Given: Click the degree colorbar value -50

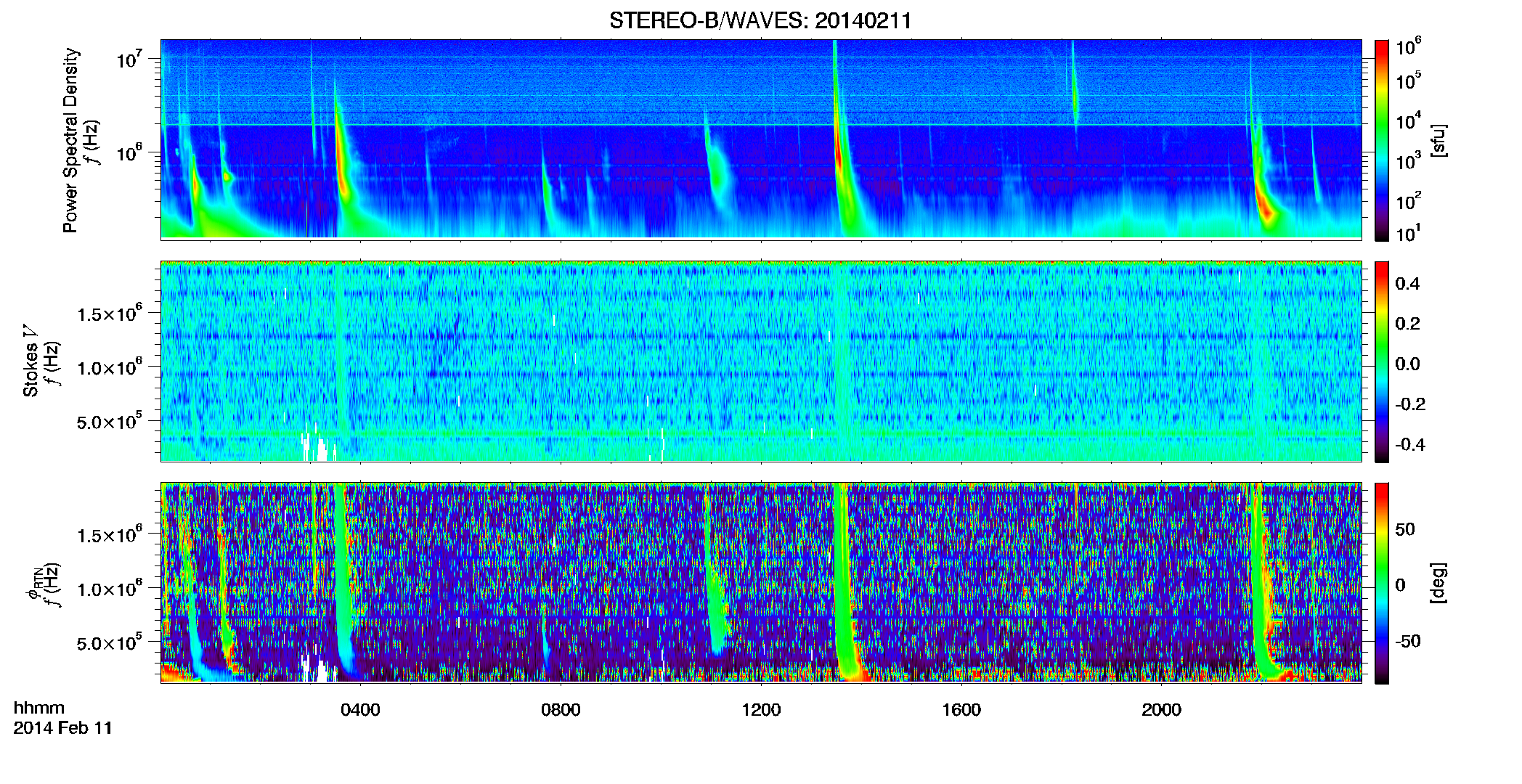Looking at the screenshot, I should (x=1407, y=641).
